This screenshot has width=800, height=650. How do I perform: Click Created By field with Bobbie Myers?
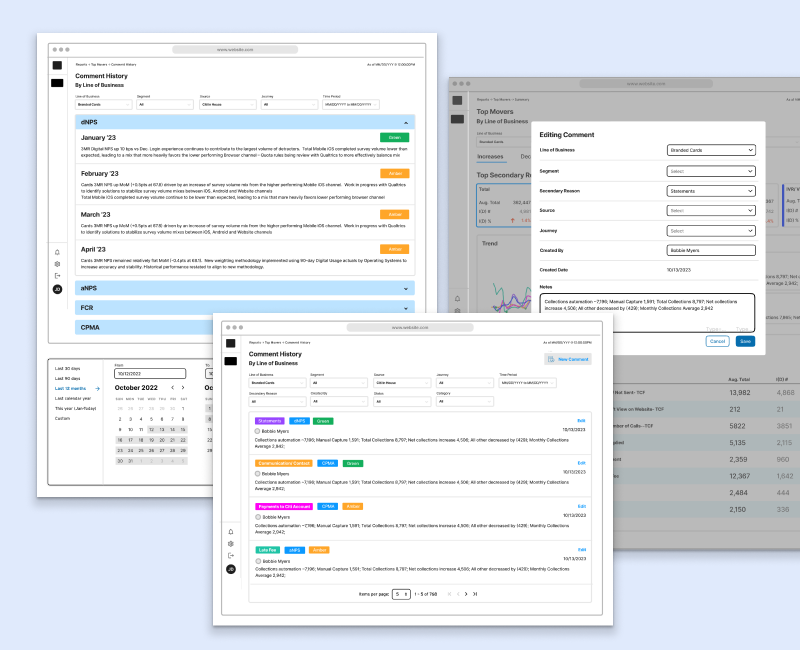pyautogui.click(x=711, y=250)
